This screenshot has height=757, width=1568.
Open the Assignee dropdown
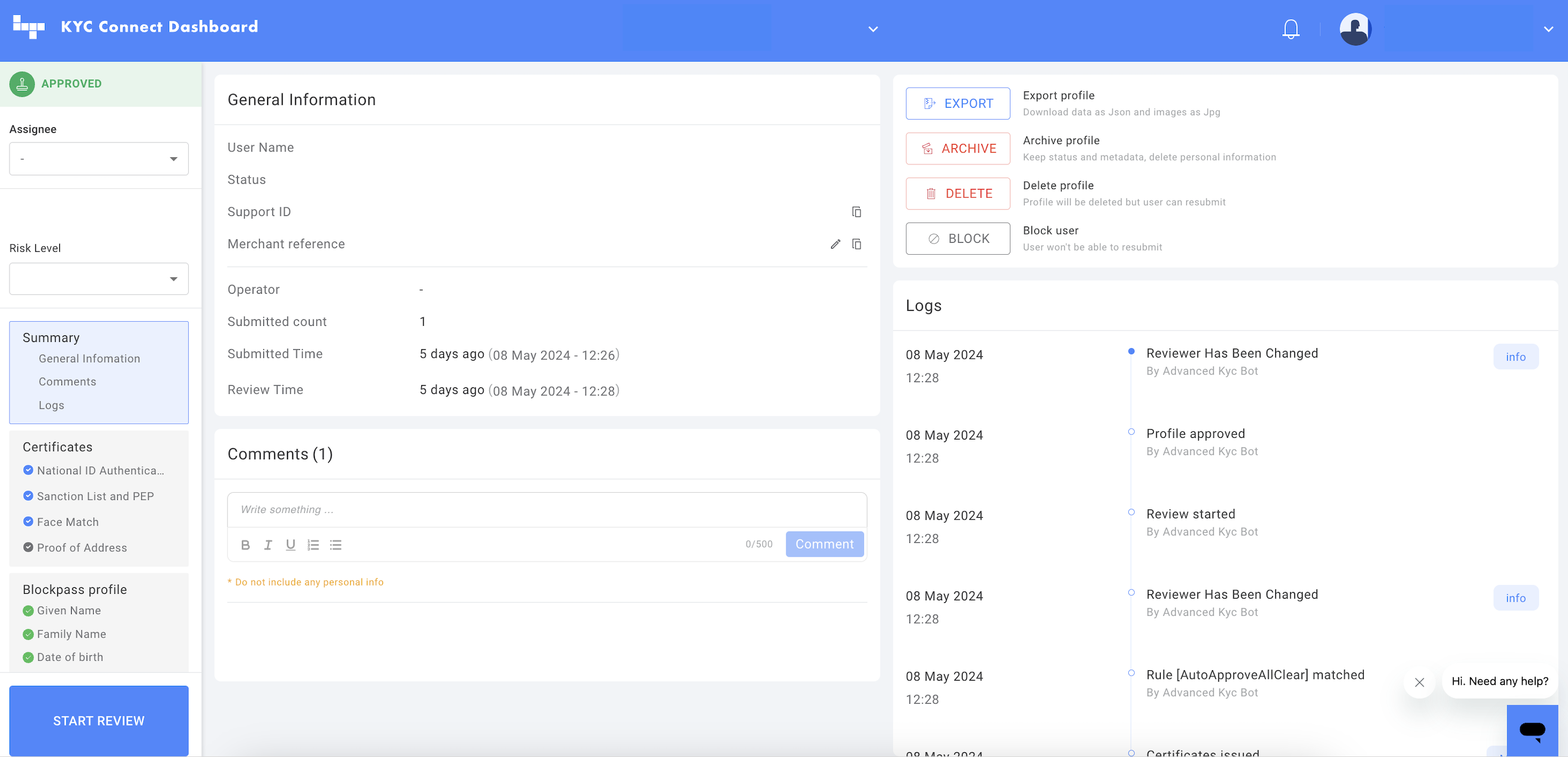(x=99, y=159)
